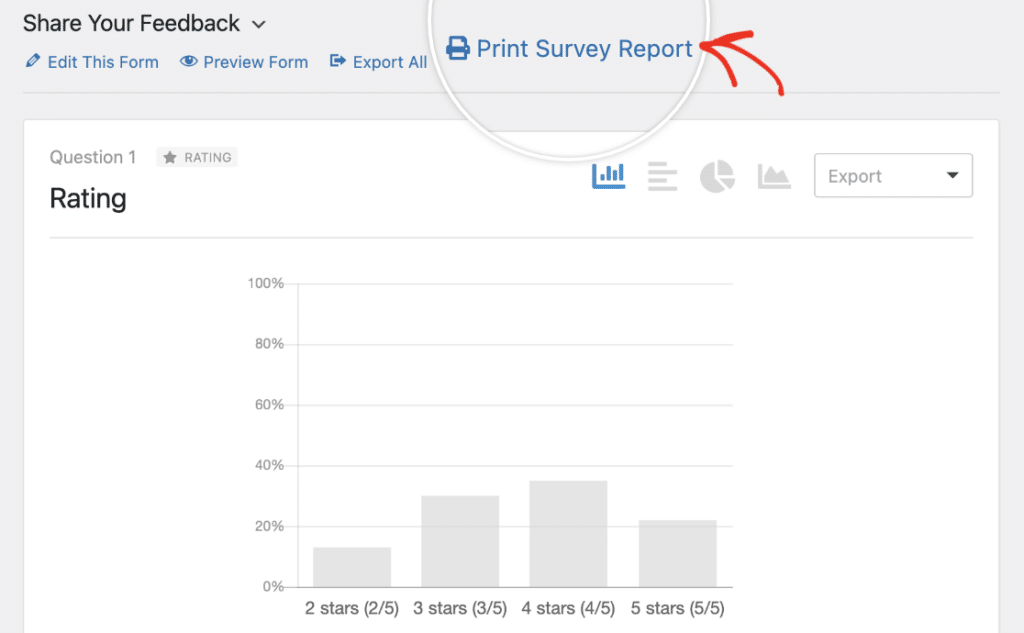The image size is (1024, 633).
Task: Click Print Survey Report
Action: [584, 48]
